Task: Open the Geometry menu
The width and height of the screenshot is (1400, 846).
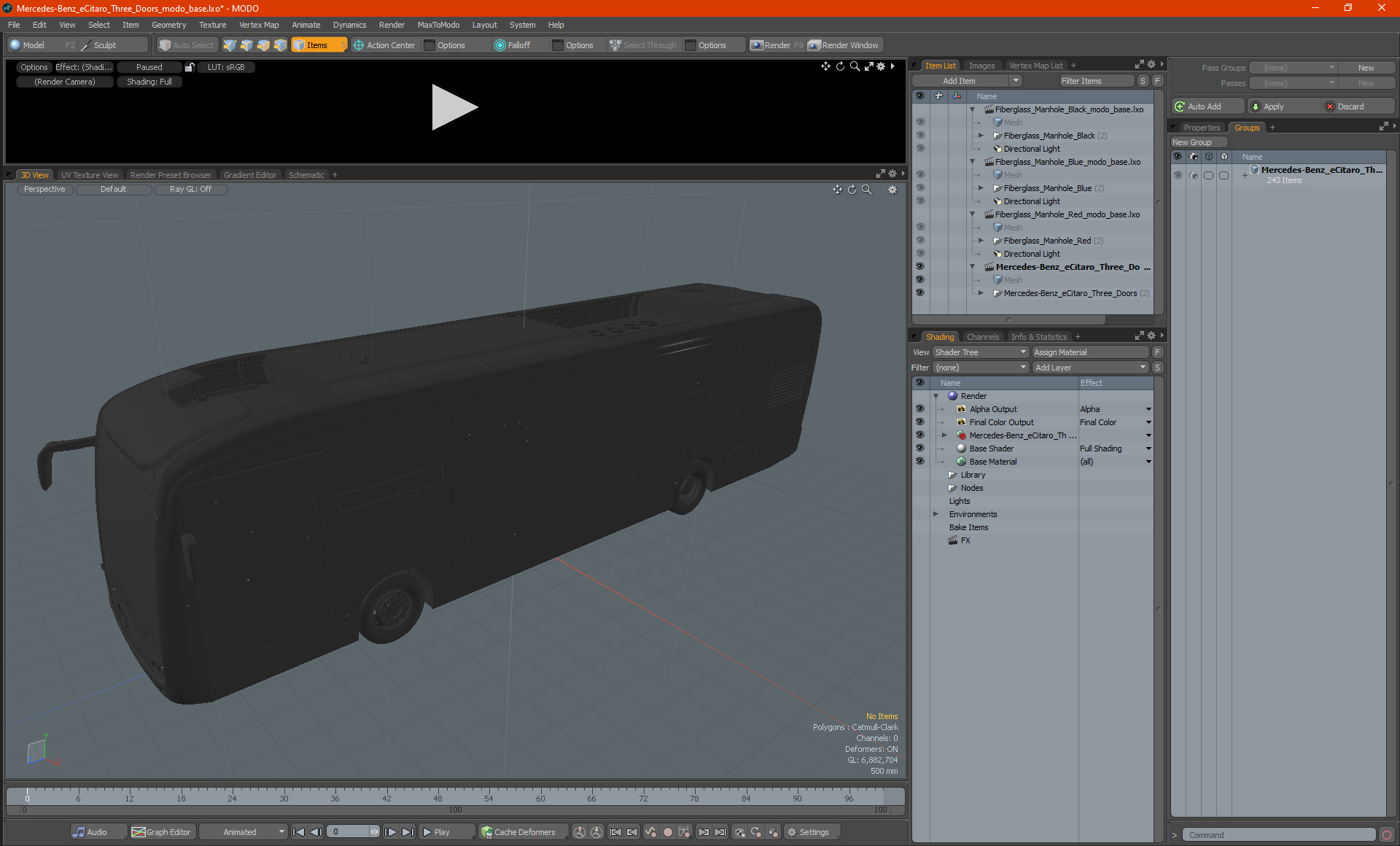Action: (168, 25)
